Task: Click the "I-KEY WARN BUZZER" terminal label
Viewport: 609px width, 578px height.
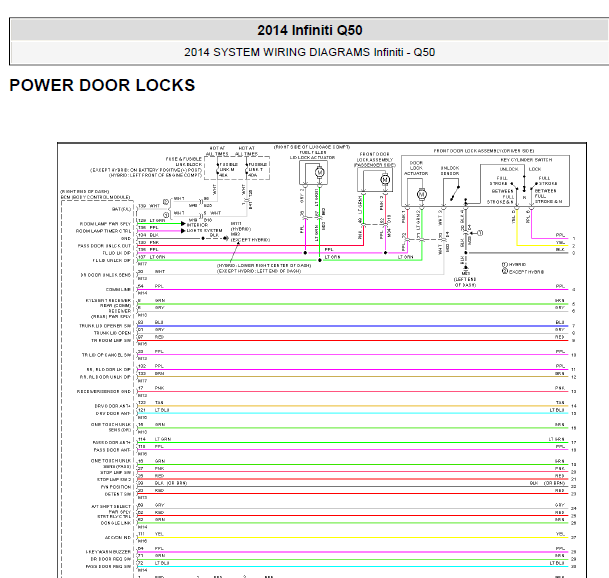Action: tap(108, 552)
